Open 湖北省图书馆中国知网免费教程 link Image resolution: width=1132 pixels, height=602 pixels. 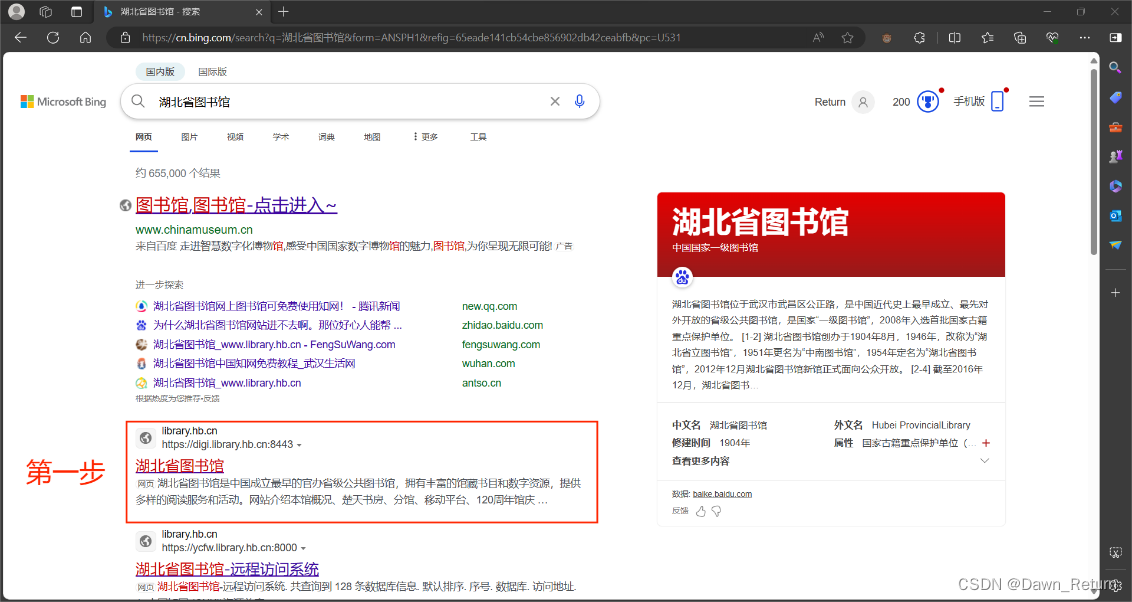[x=254, y=363]
